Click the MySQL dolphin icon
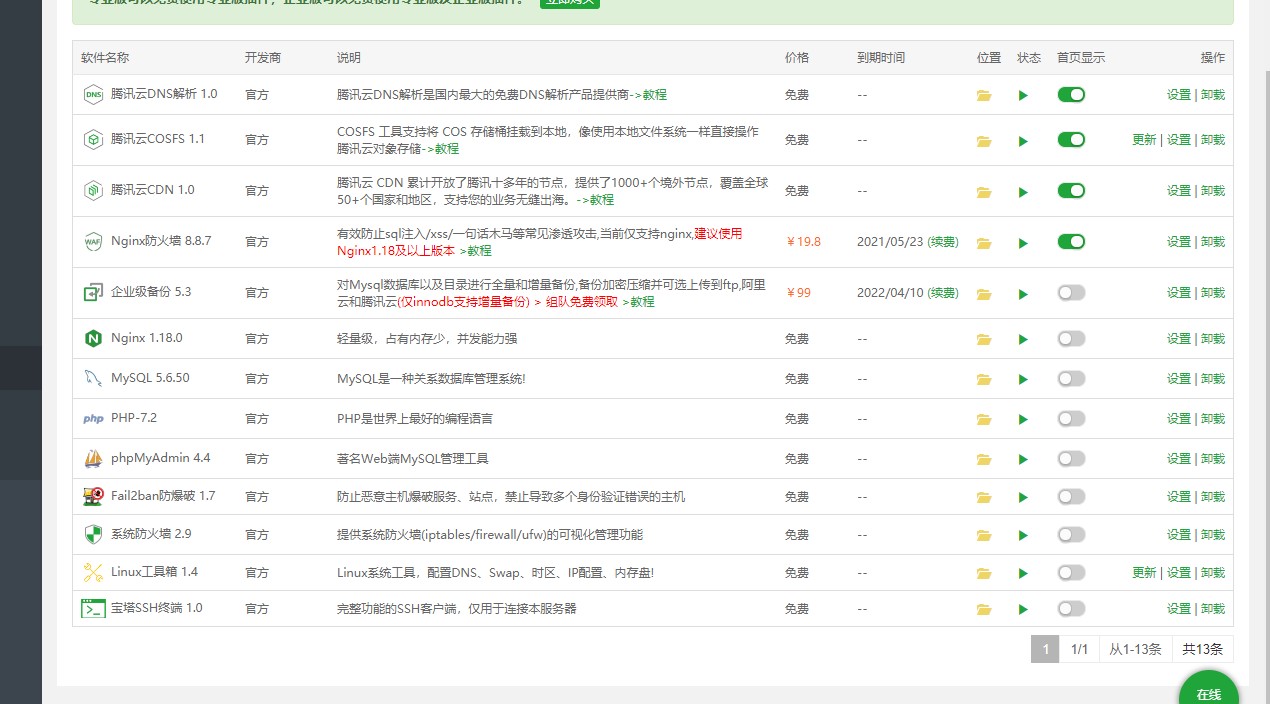The height and width of the screenshot is (704, 1270). tap(93, 379)
